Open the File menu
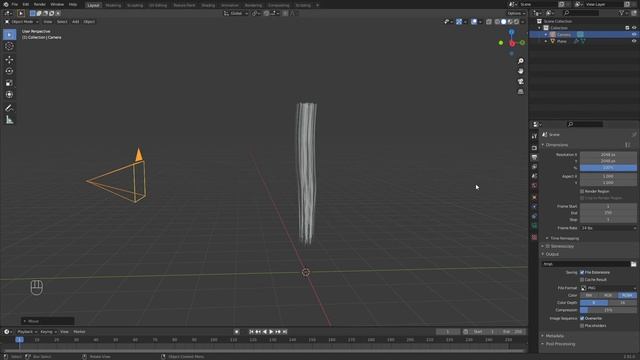Image resolution: width=640 pixels, height=360 pixels. tap(15, 4)
